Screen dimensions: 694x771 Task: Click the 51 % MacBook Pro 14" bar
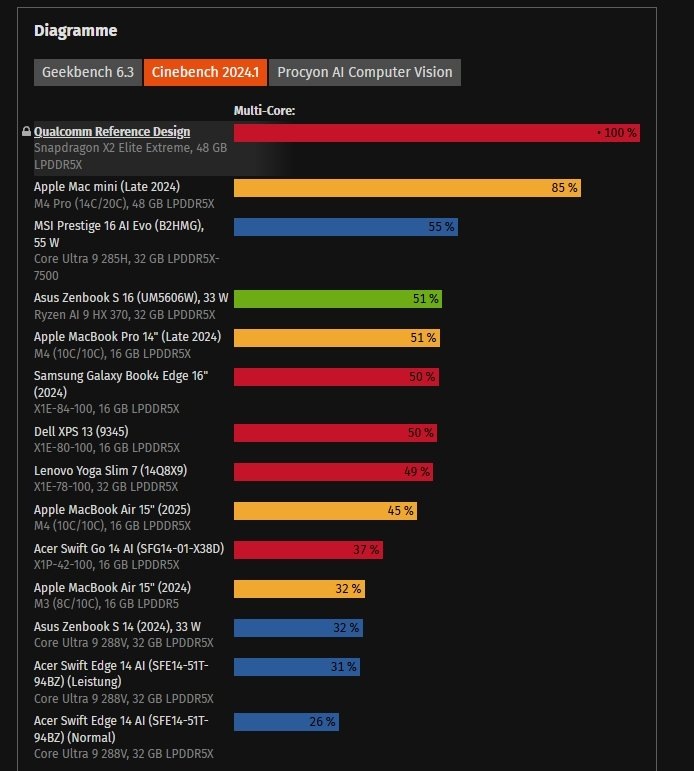[x=337, y=338]
